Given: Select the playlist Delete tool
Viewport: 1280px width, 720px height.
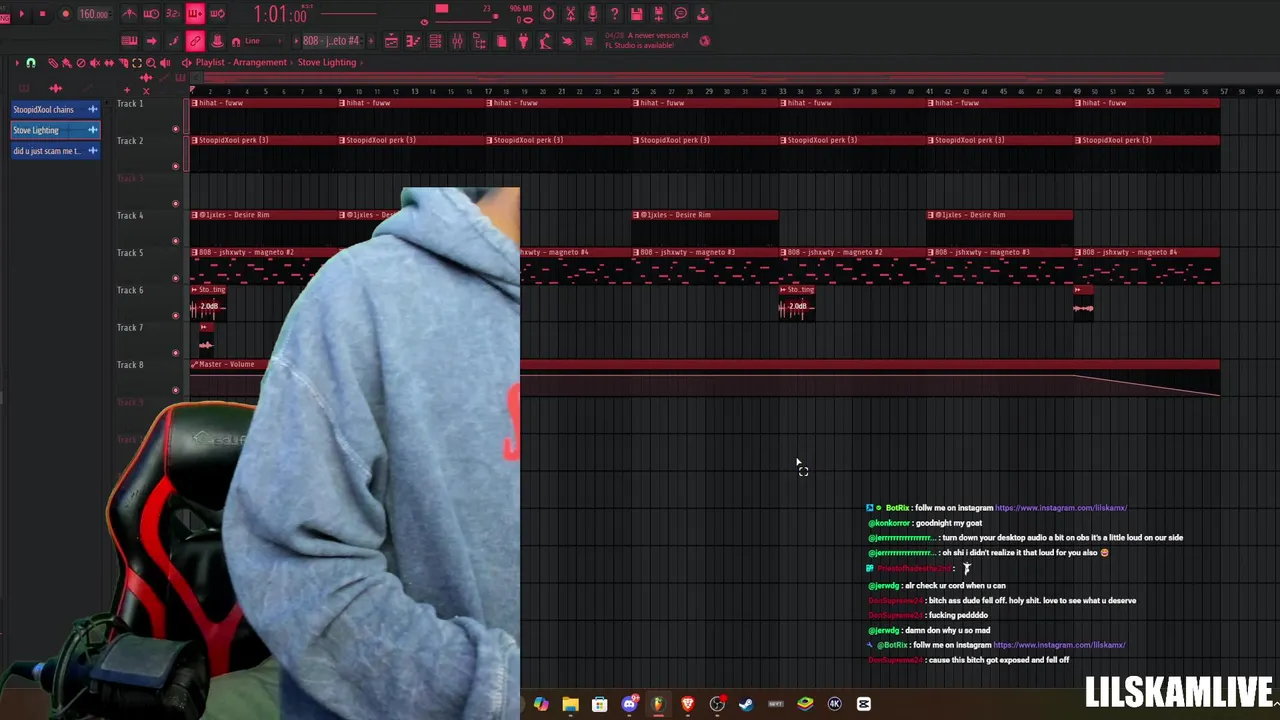Looking at the screenshot, I should (x=81, y=62).
